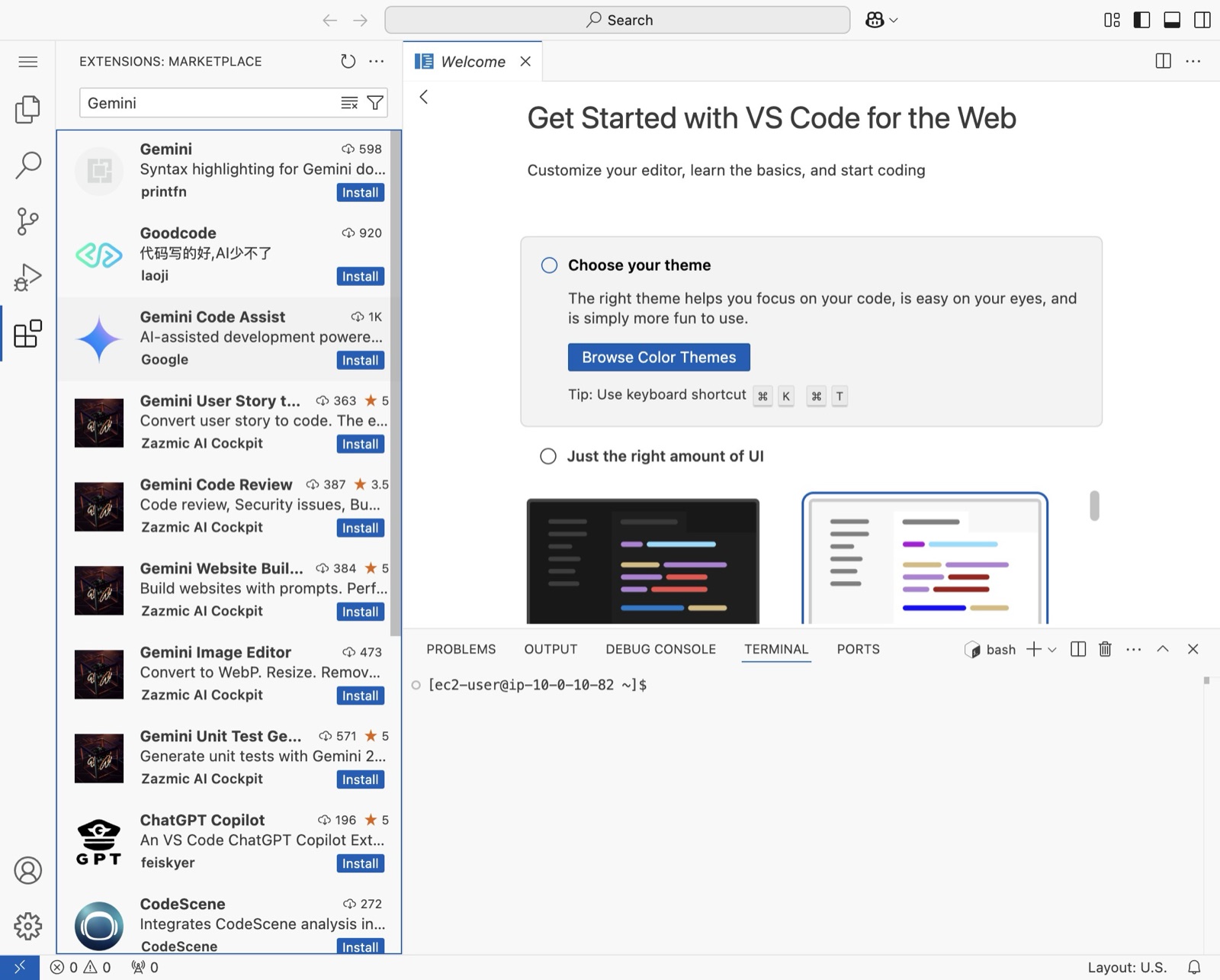Viewport: 1220px width, 980px height.
Task: Switch to the DEBUG CONSOLE tab
Action: [660, 649]
